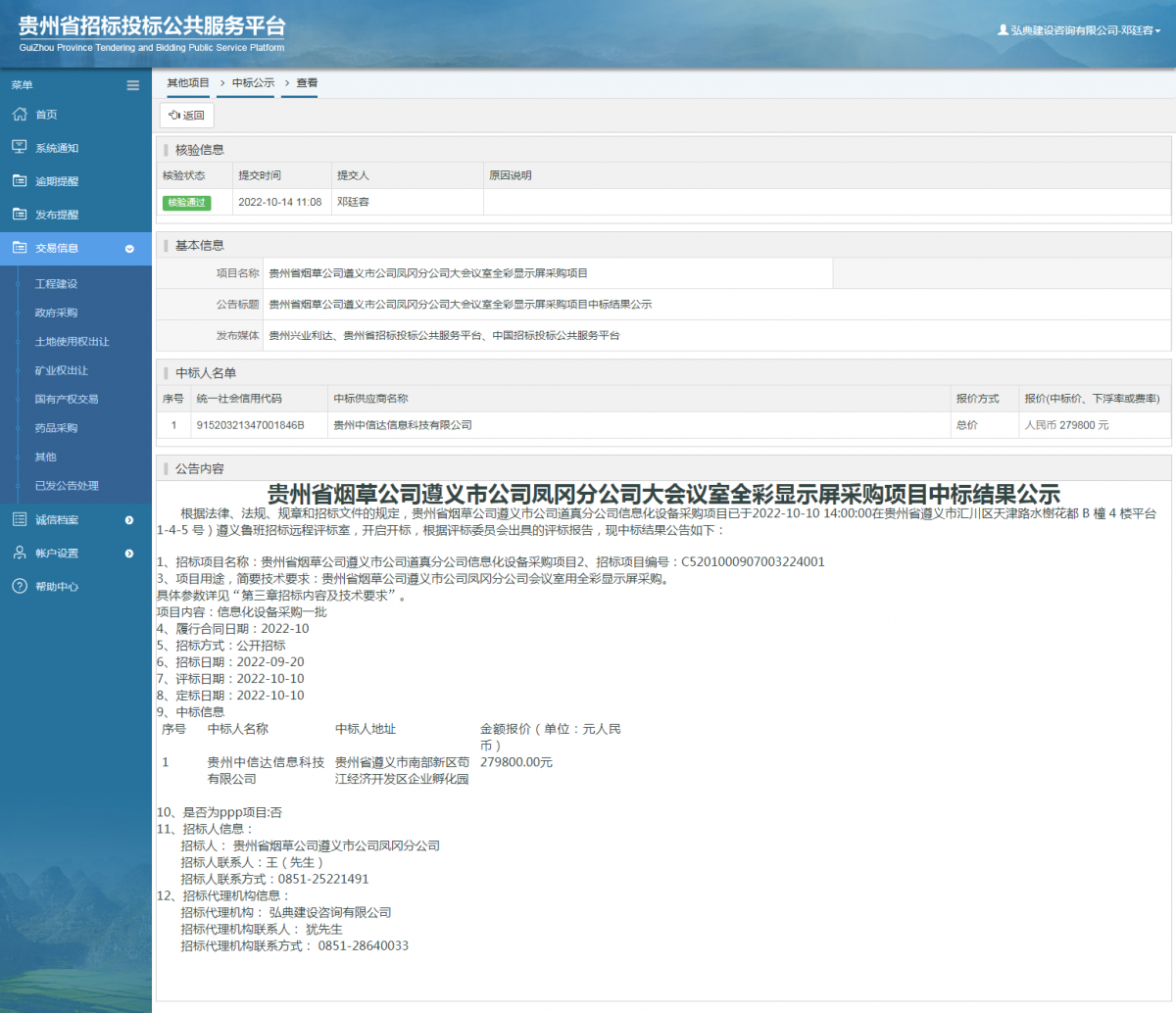Select 政府采购 submenu item
Screen dimensions: 1176x1013
(56, 313)
